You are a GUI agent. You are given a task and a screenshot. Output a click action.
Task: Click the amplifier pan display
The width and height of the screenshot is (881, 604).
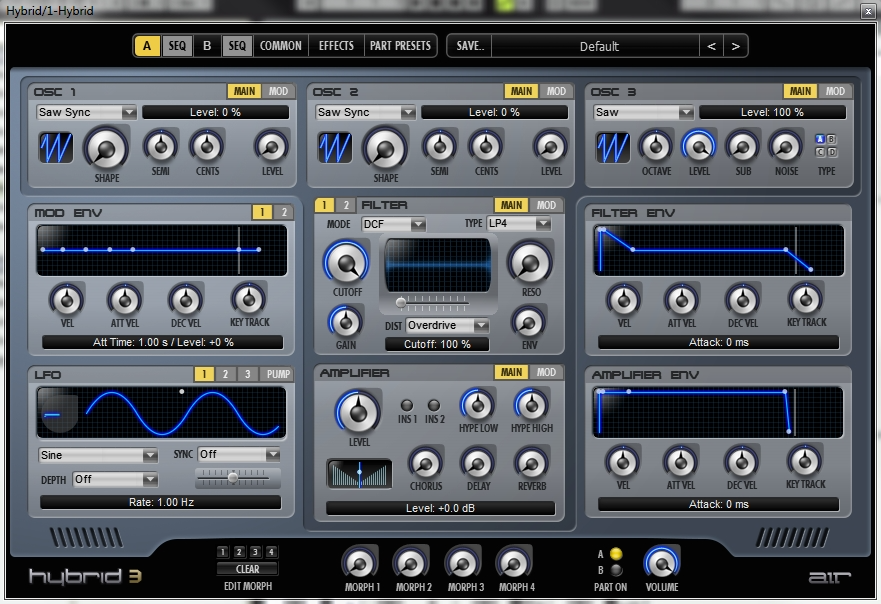tap(360, 474)
